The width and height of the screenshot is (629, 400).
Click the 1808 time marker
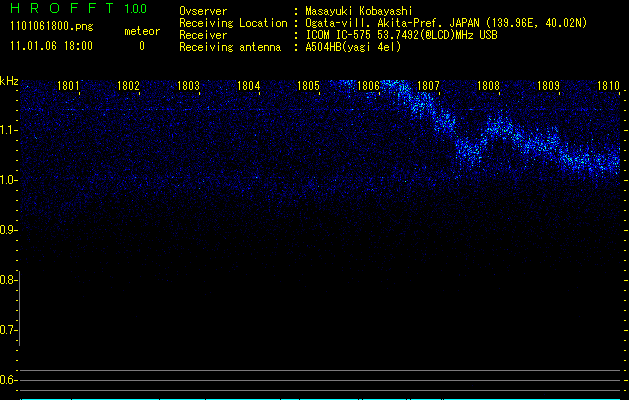[x=488, y=86]
